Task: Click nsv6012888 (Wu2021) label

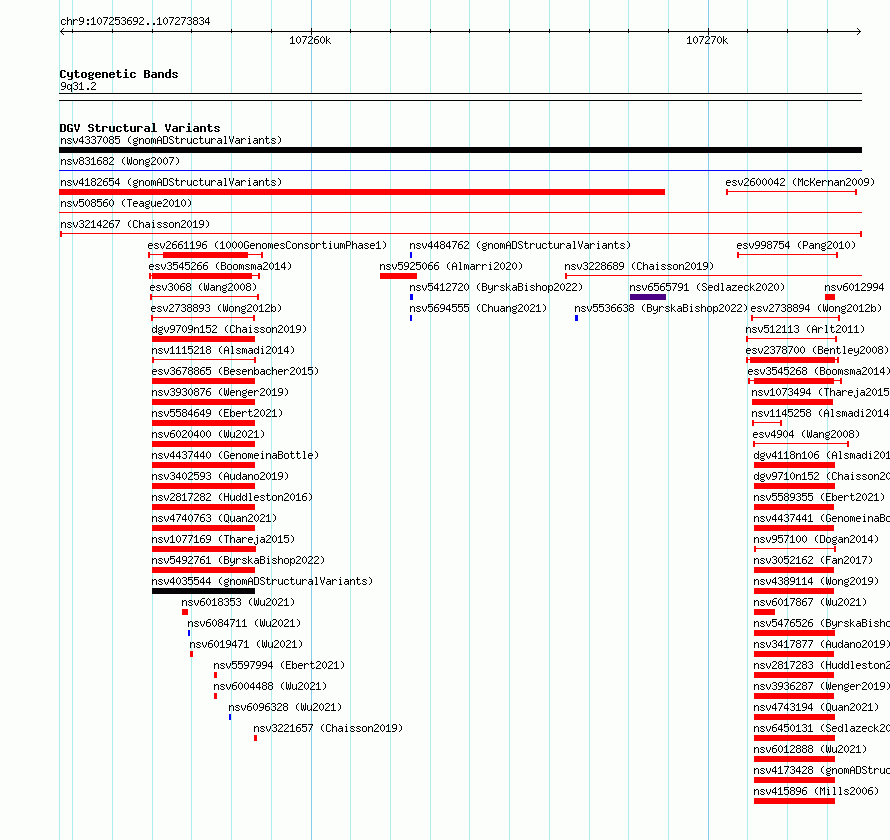Action: 810,749
